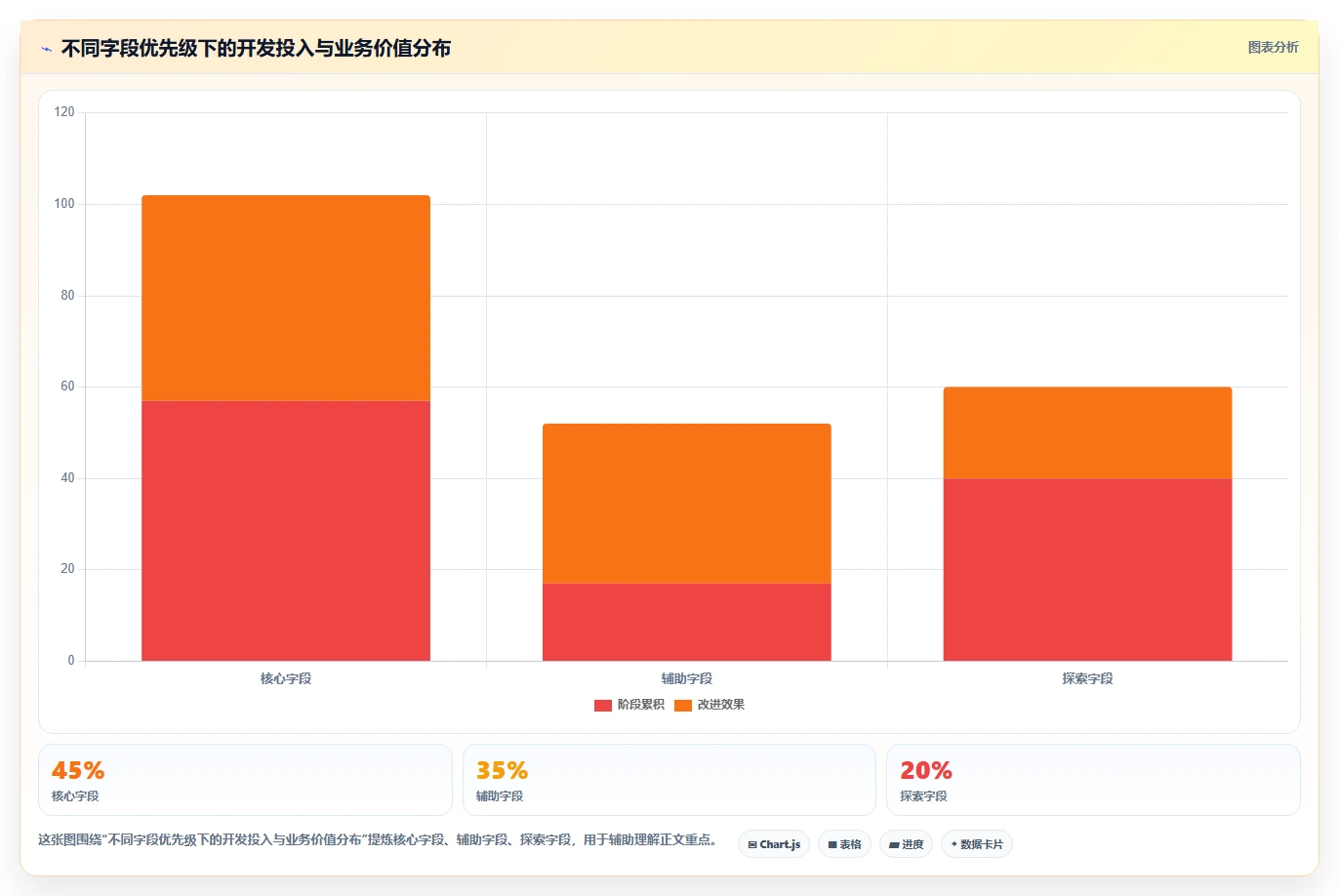Image resolution: width=1339 pixels, height=896 pixels.
Task: Click the icon inside the 表格 chip
Action: tap(832, 845)
